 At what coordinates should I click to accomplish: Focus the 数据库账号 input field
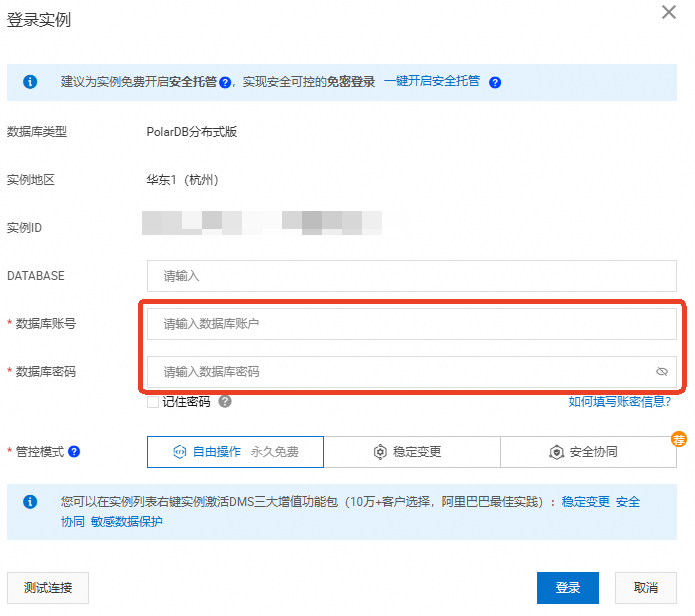tap(411, 324)
